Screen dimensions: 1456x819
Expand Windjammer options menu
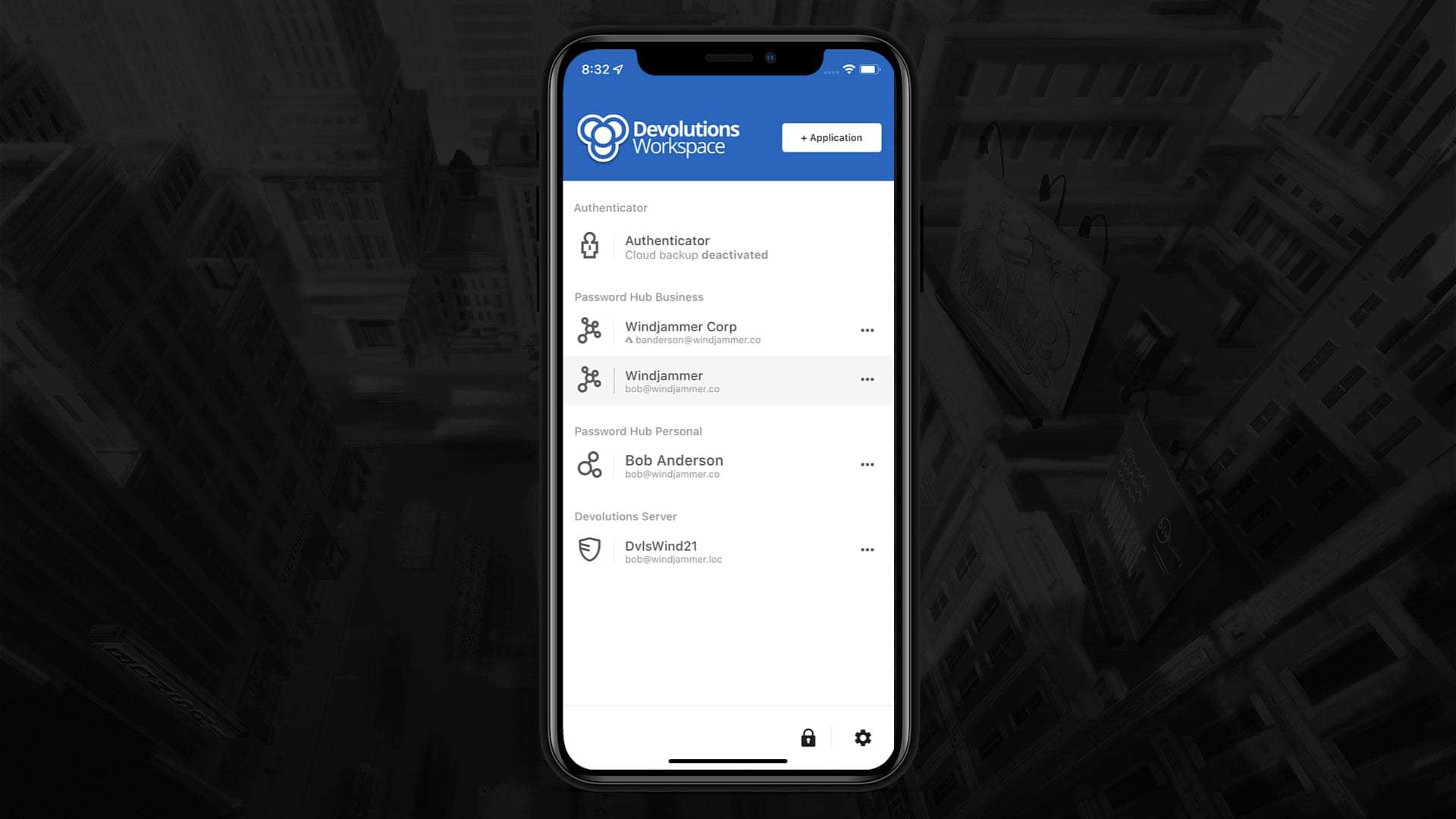point(866,379)
